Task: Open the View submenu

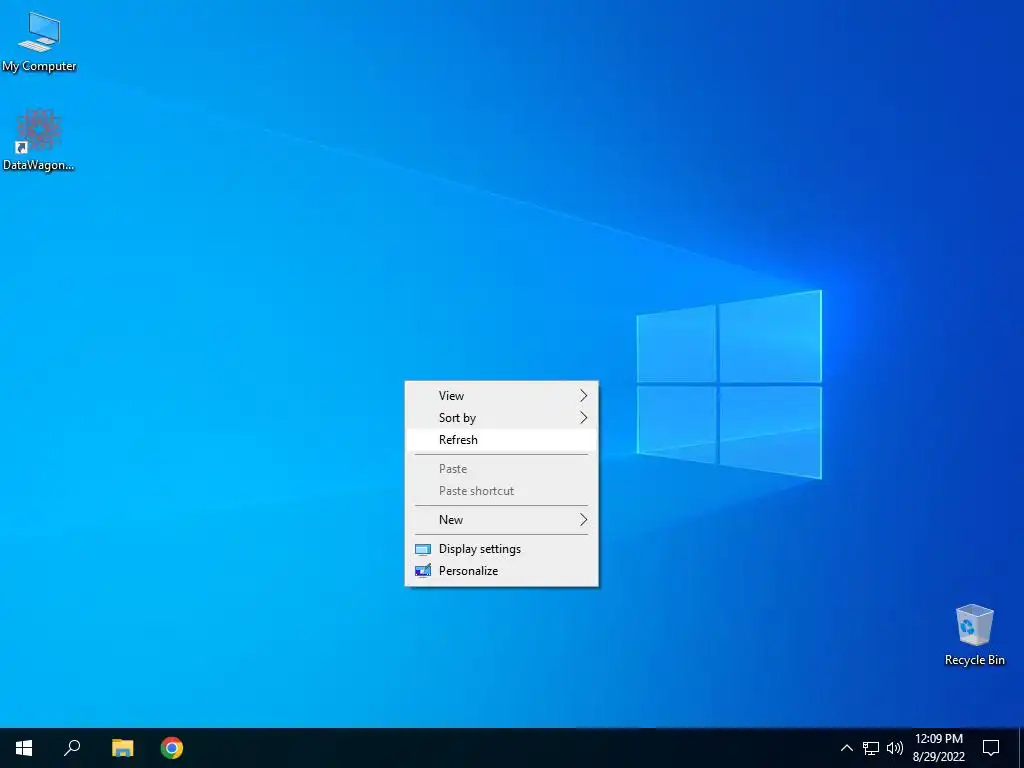Action: click(x=502, y=396)
